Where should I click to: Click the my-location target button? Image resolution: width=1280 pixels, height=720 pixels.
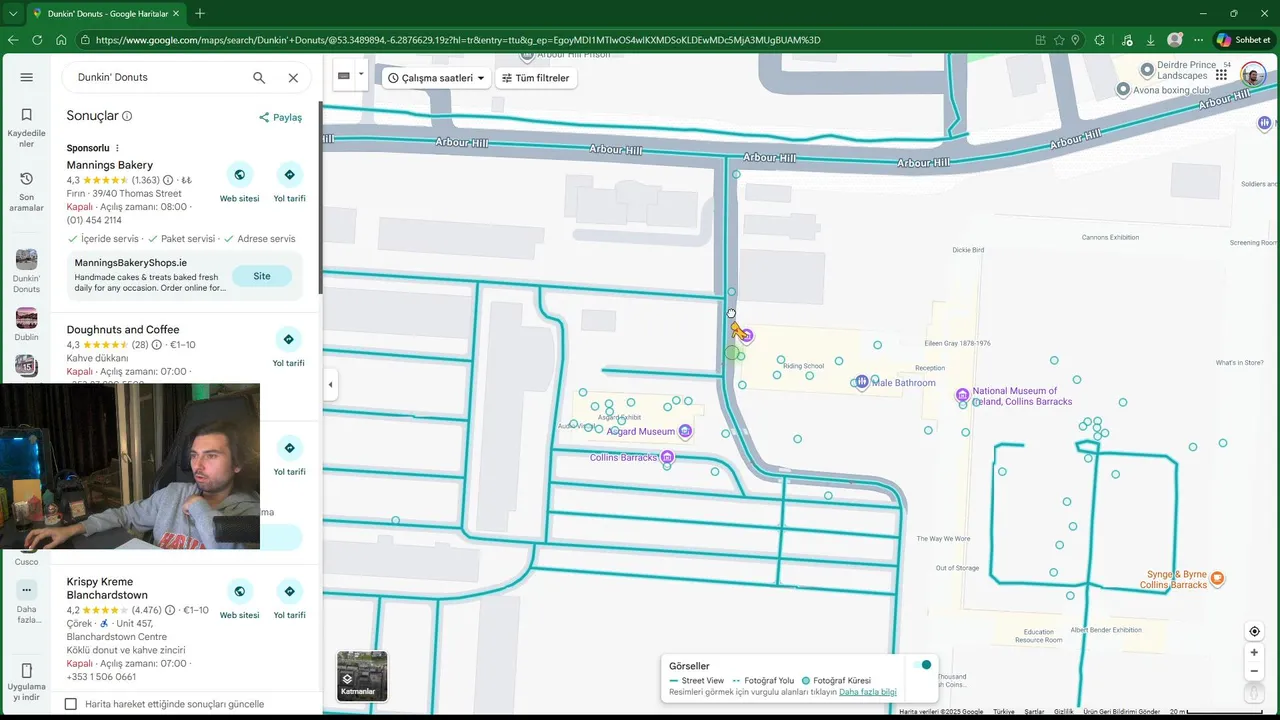(1254, 631)
